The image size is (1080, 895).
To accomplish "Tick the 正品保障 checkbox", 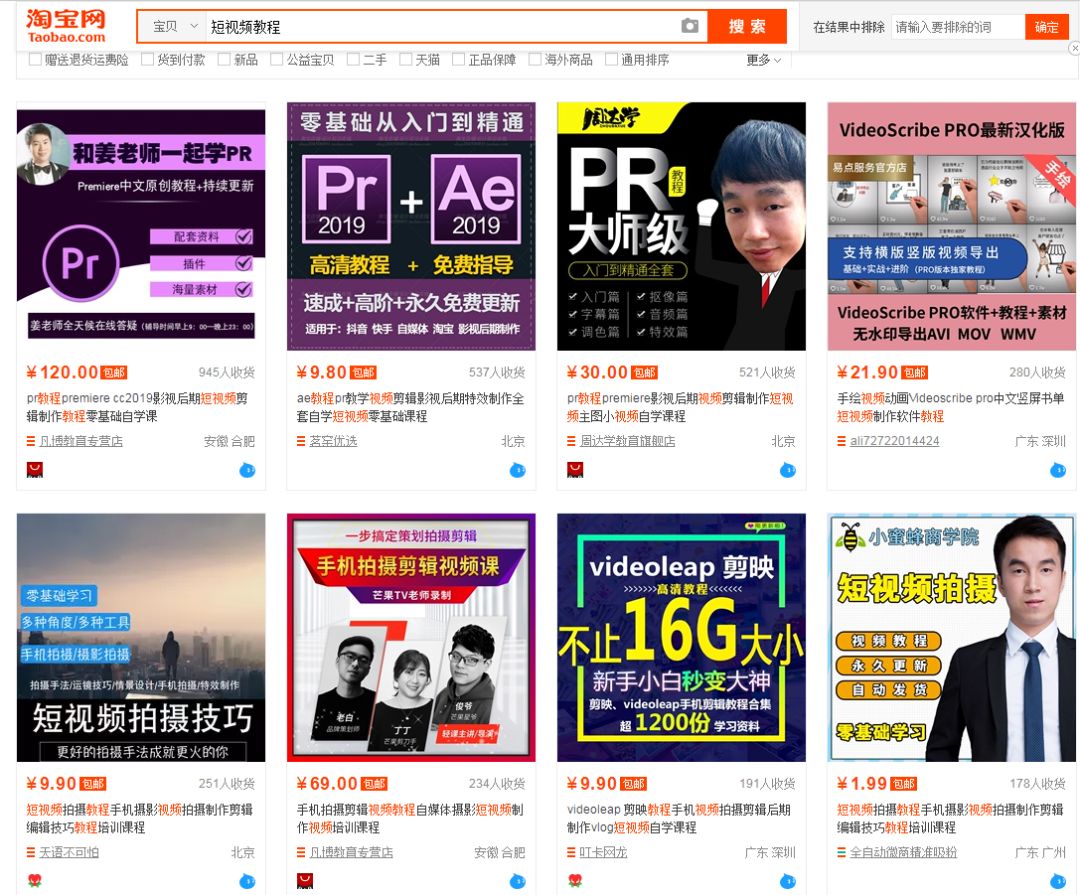I will (x=458, y=60).
